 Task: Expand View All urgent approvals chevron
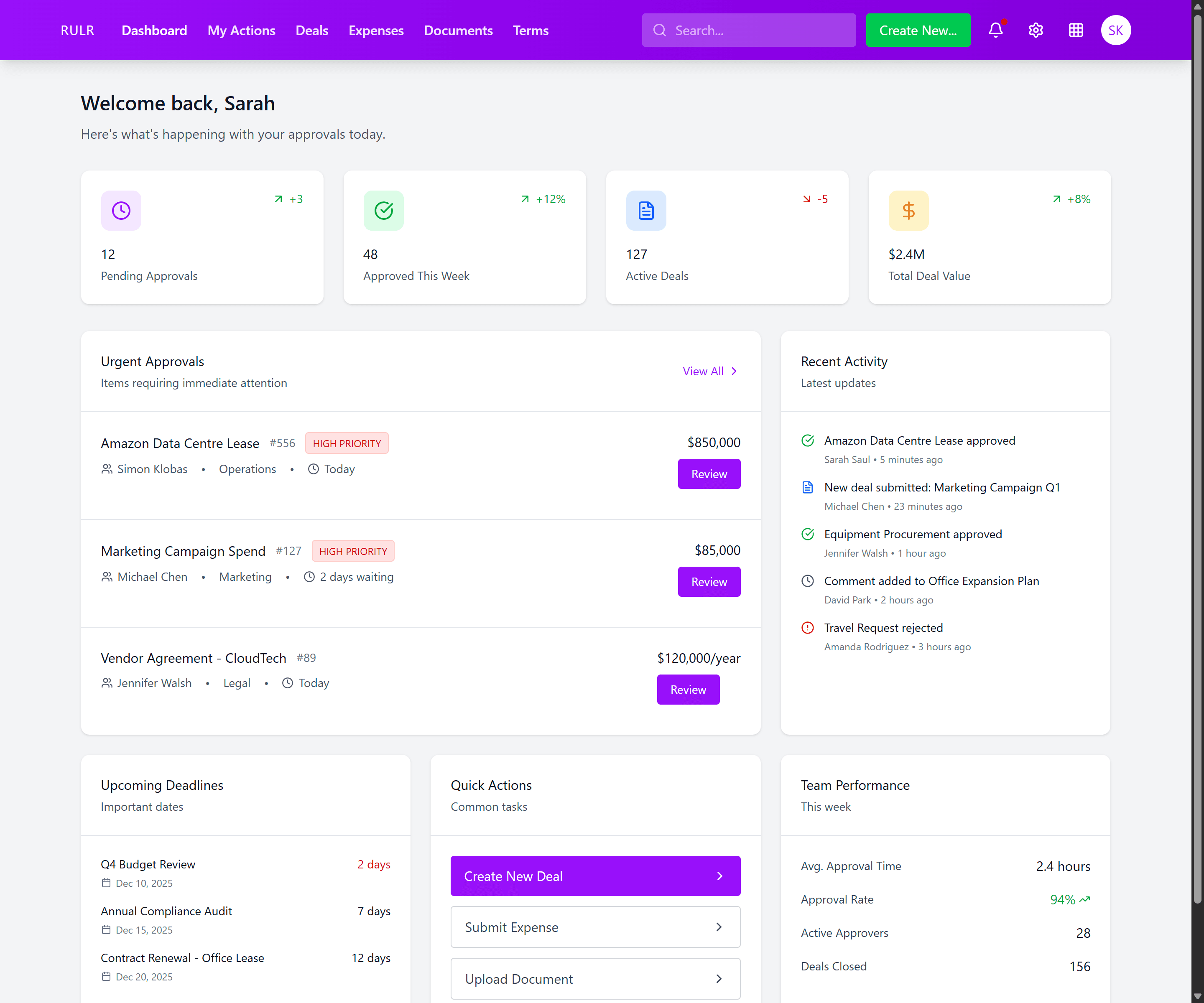[734, 372]
